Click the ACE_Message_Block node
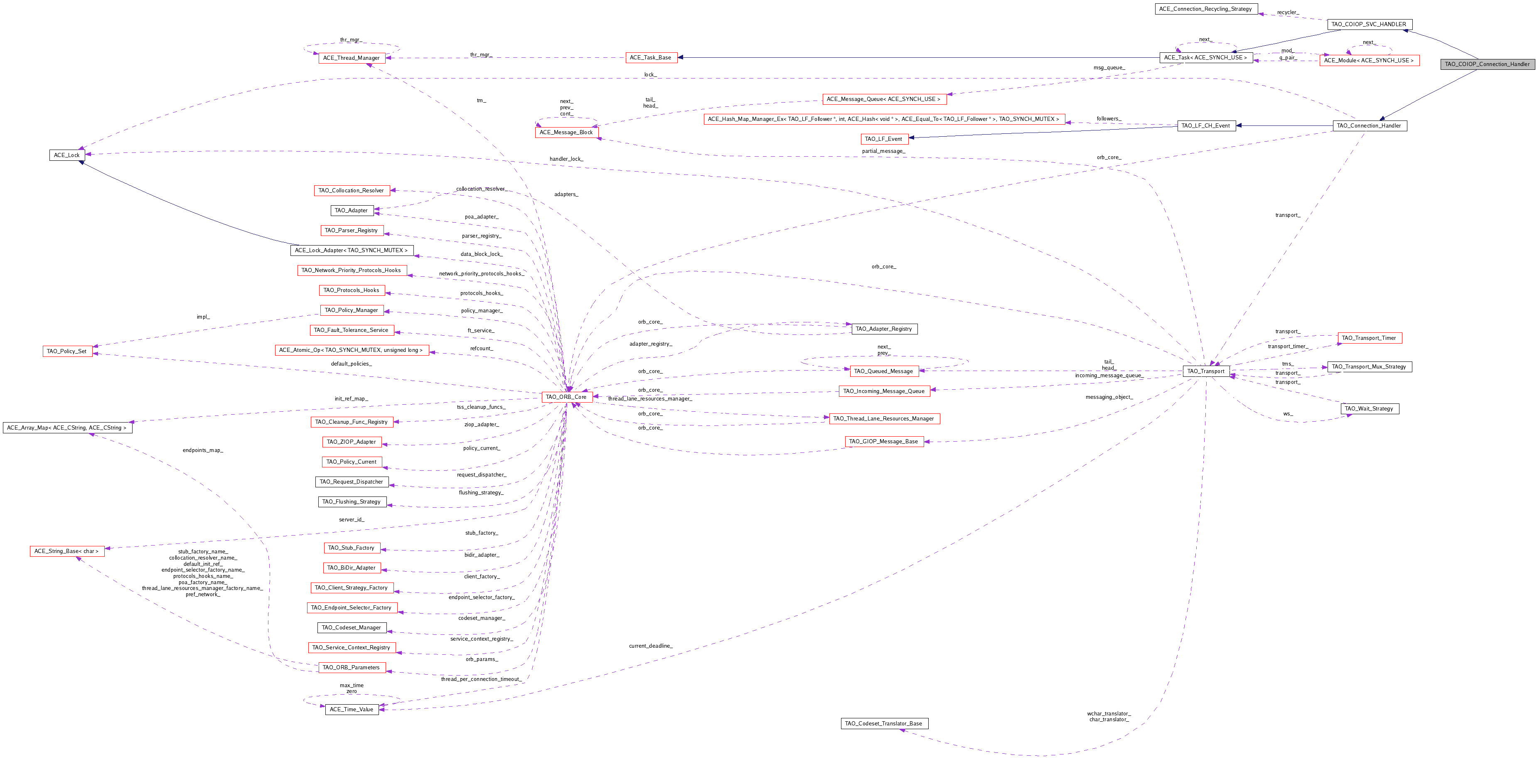The image size is (1537, 784). coord(566,133)
